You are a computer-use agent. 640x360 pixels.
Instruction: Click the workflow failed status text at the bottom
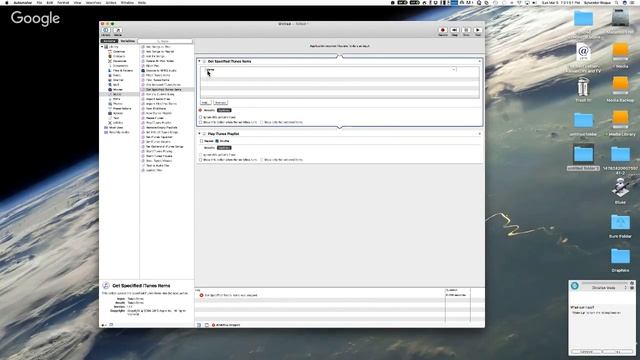click(228, 325)
